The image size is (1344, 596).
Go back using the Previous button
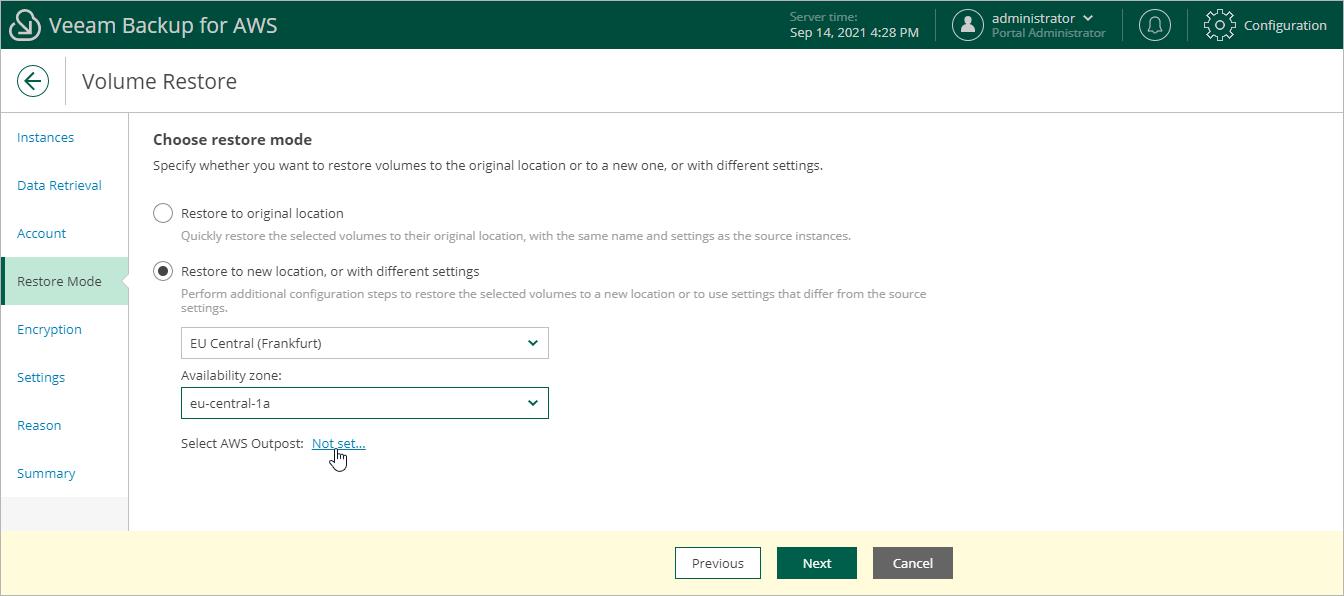pos(717,563)
